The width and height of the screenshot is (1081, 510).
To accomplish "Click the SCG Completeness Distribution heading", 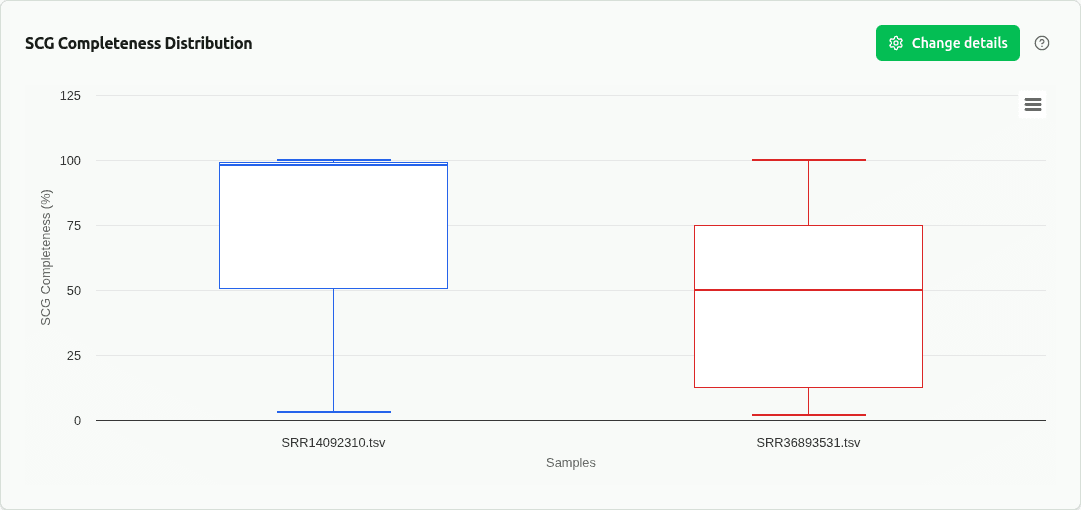I will pyautogui.click(x=138, y=43).
